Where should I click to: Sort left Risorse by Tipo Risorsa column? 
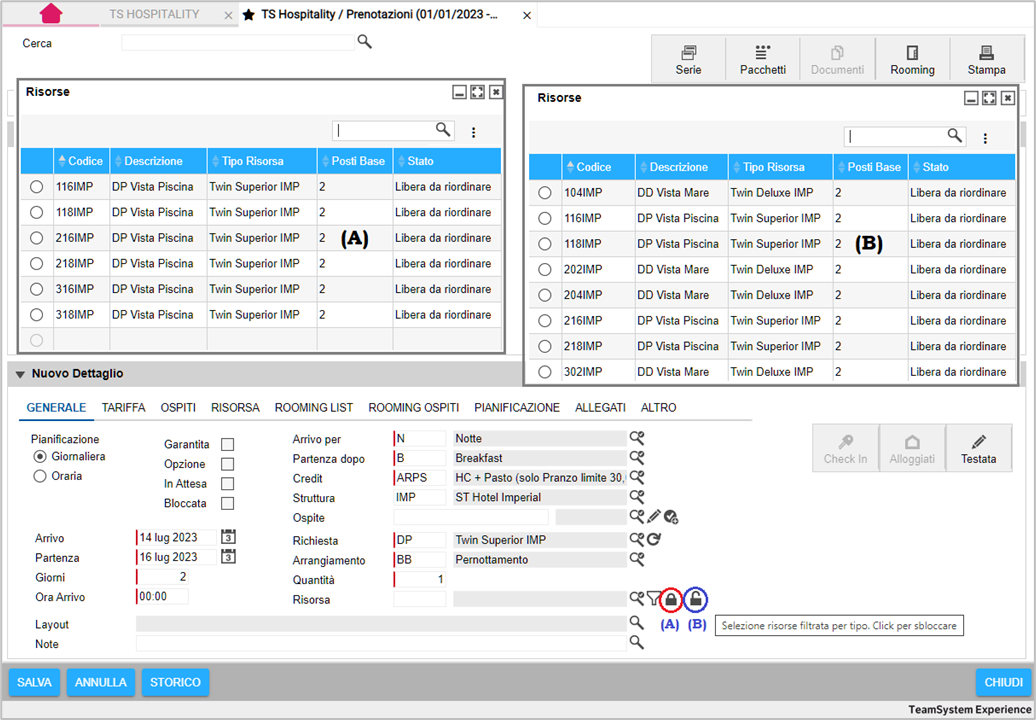point(262,161)
